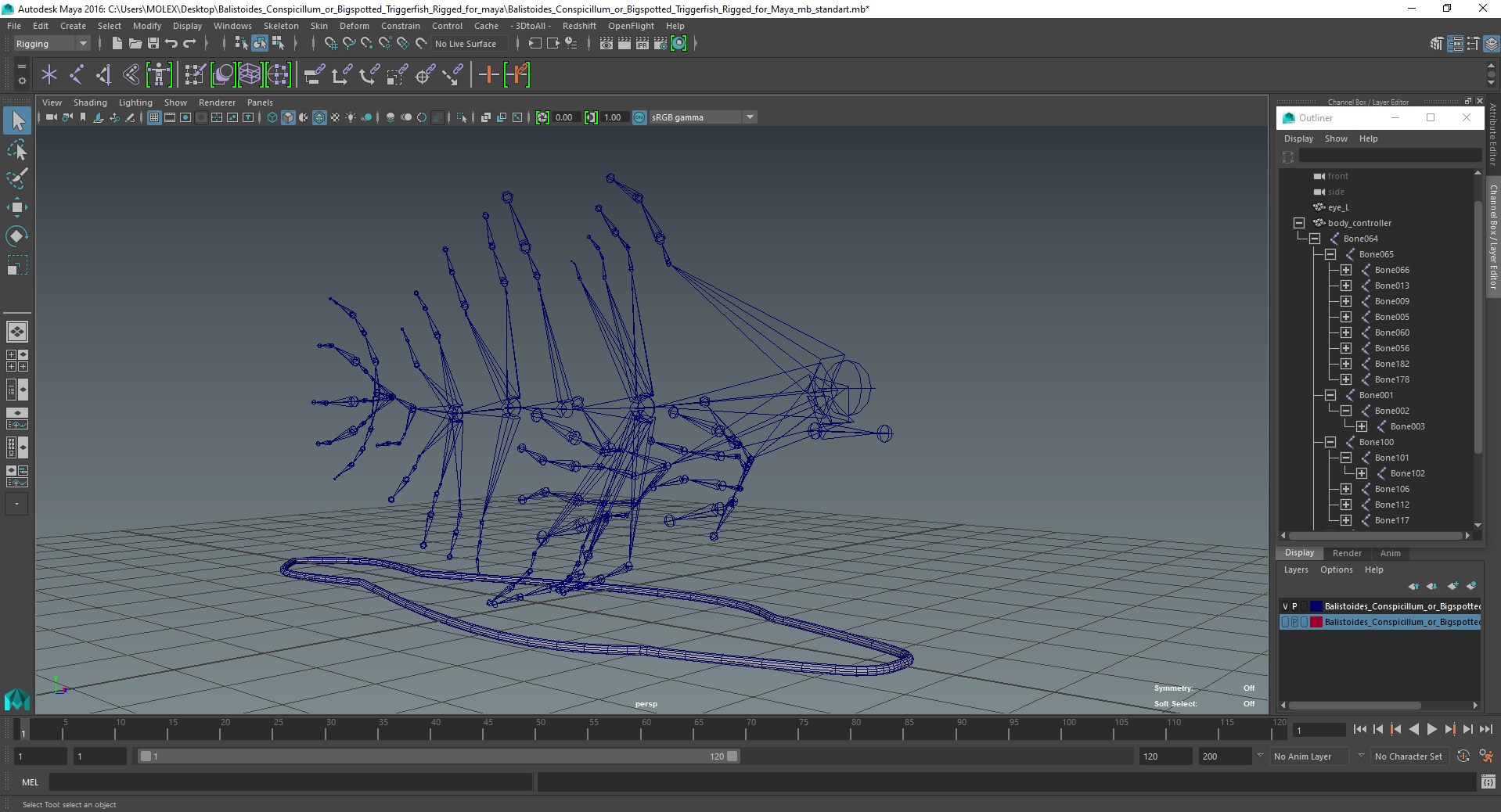Click the range slider bar ending at 120

[x=438, y=756]
